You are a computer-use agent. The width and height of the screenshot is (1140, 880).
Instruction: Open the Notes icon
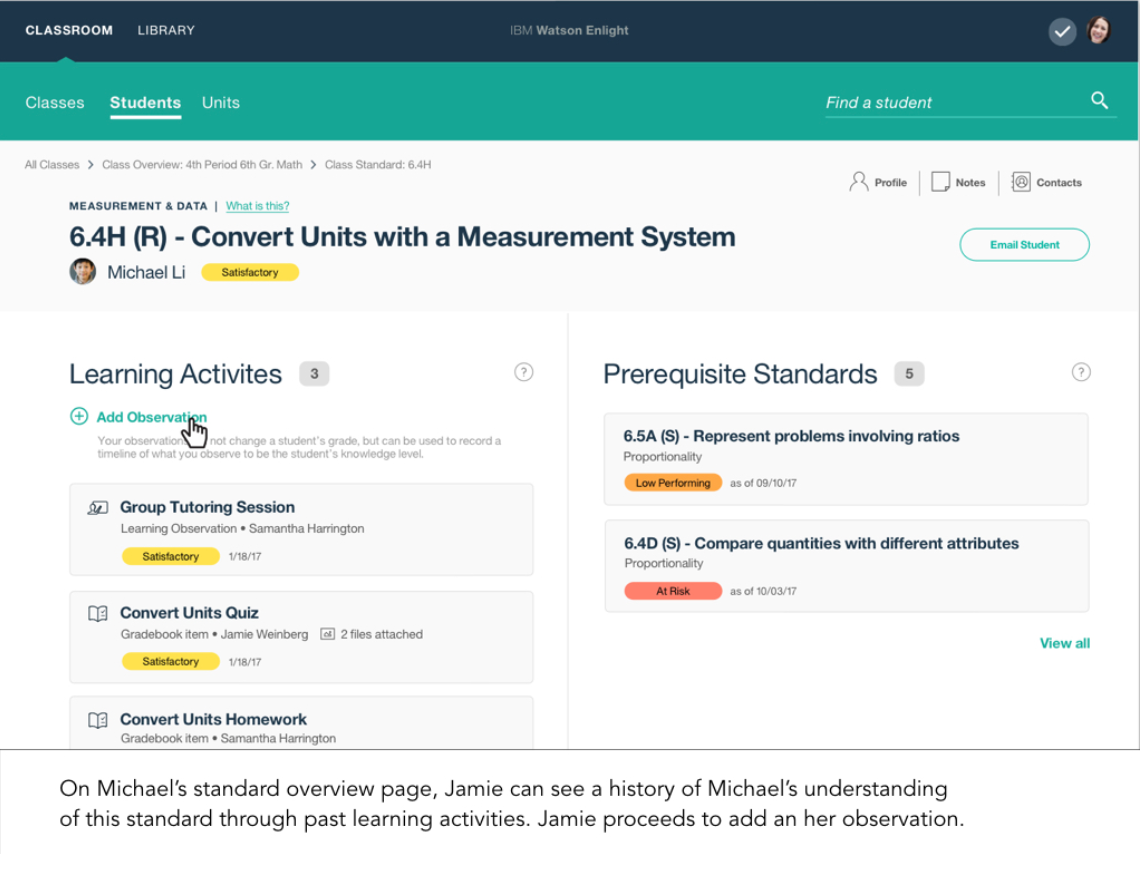coord(940,182)
